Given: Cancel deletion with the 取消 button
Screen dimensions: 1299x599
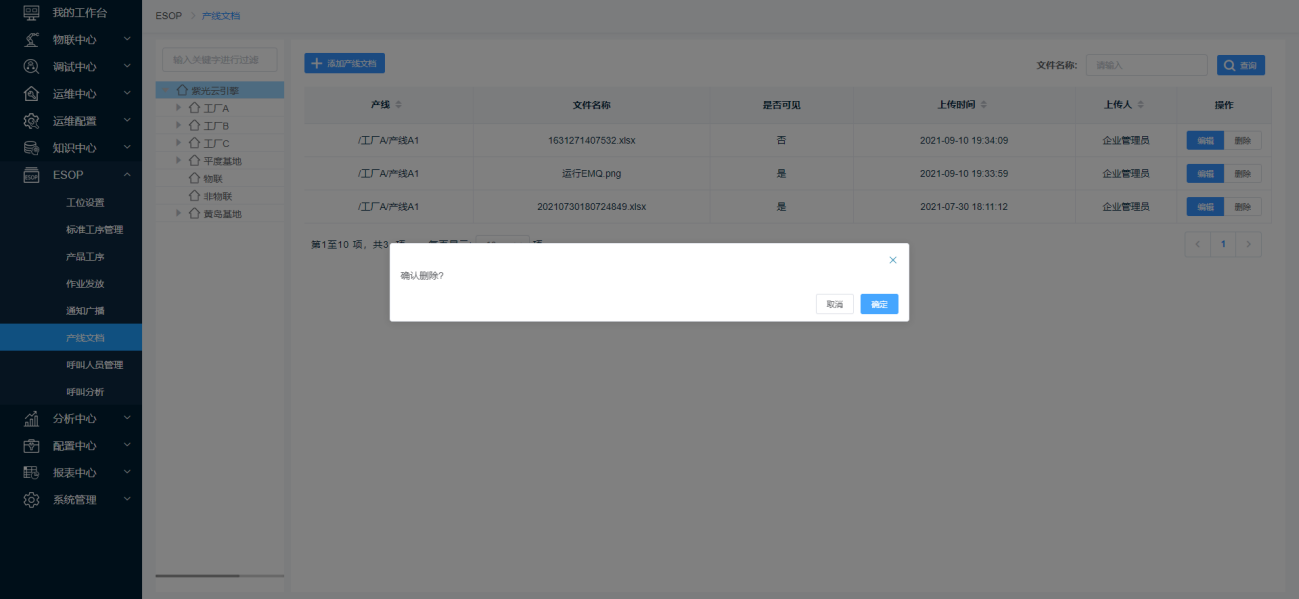Looking at the screenshot, I should click(x=834, y=304).
